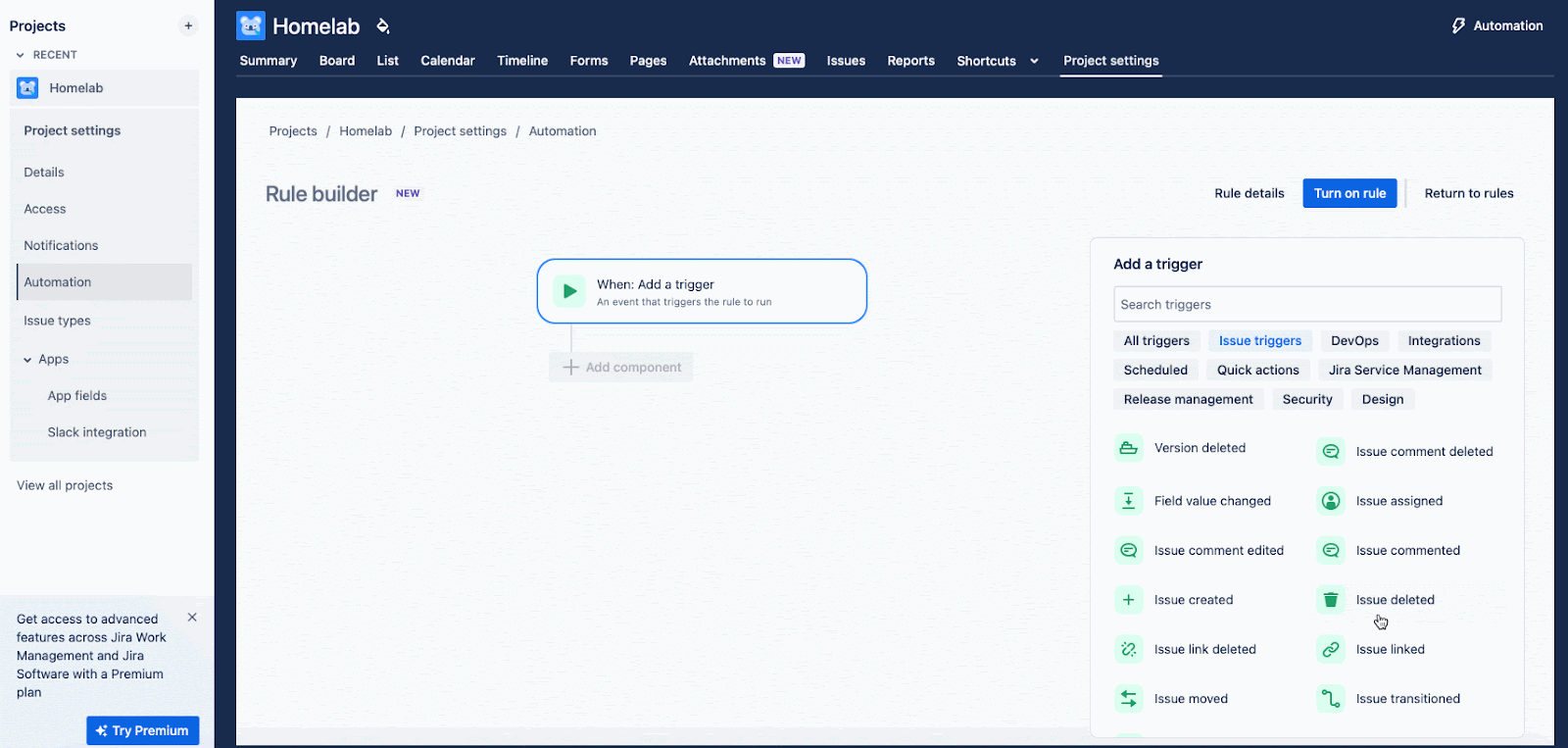Select the Issue transitioned trigger icon
Image resolution: width=1568 pixels, height=748 pixels.
point(1331,699)
